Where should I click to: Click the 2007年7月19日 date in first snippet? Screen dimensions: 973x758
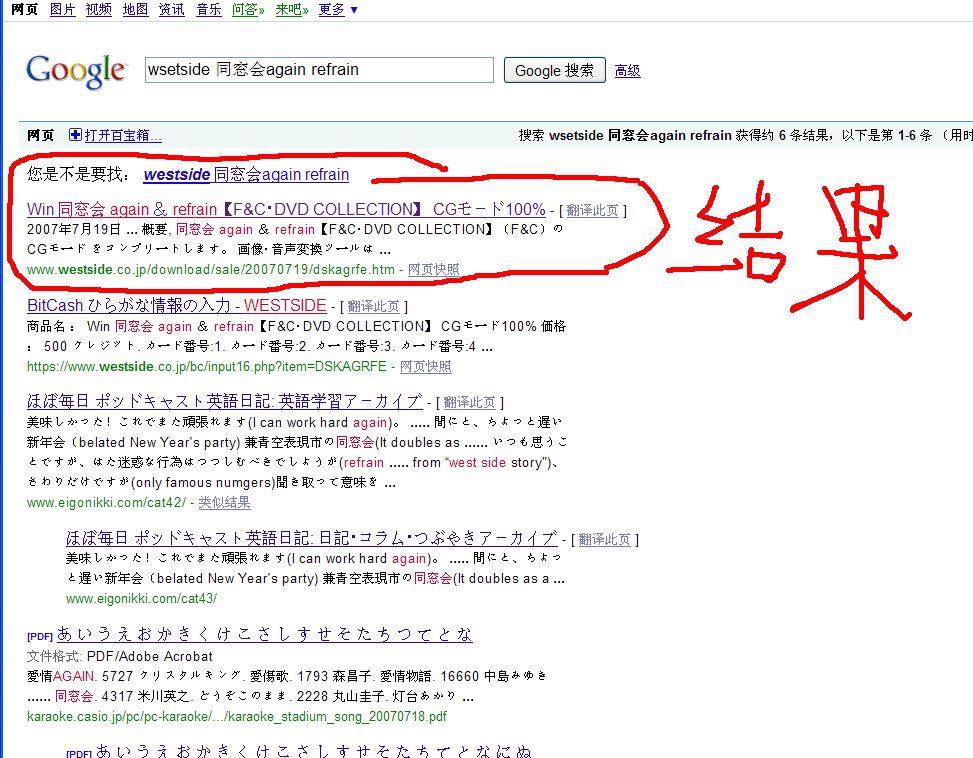[74, 230]
